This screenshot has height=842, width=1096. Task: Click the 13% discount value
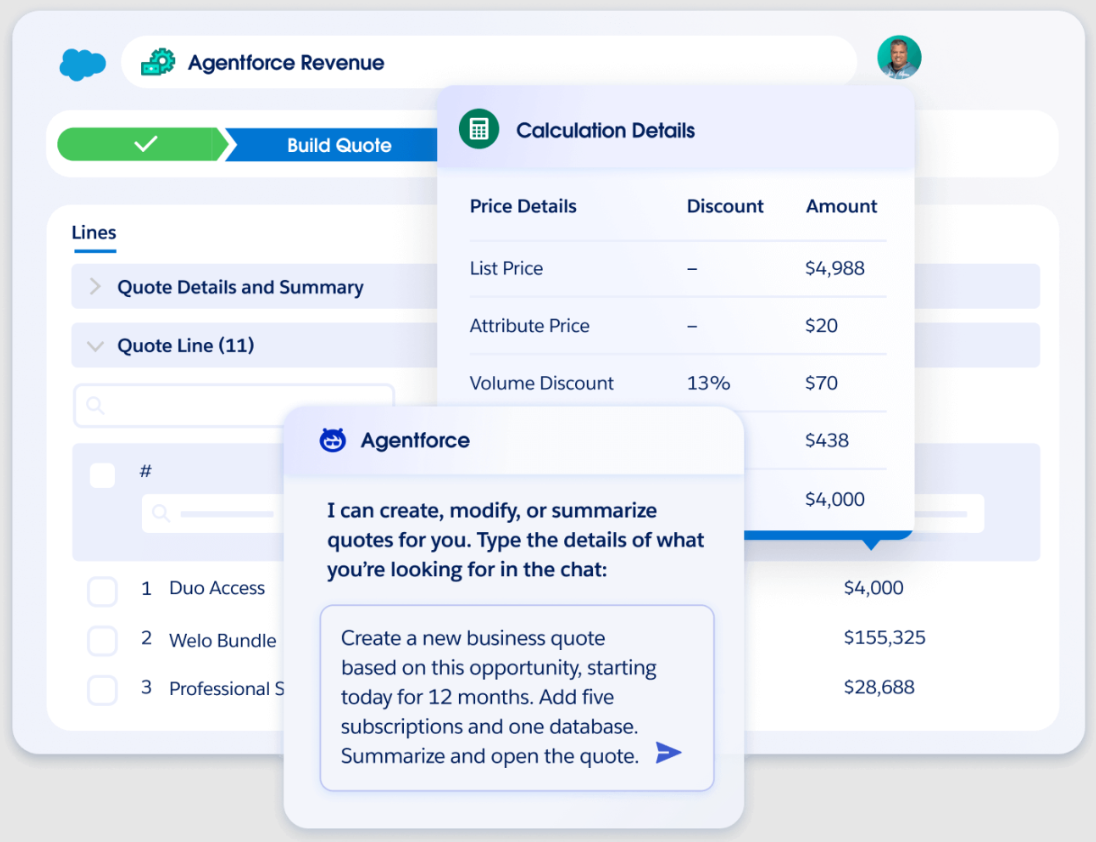coord(708,383)
